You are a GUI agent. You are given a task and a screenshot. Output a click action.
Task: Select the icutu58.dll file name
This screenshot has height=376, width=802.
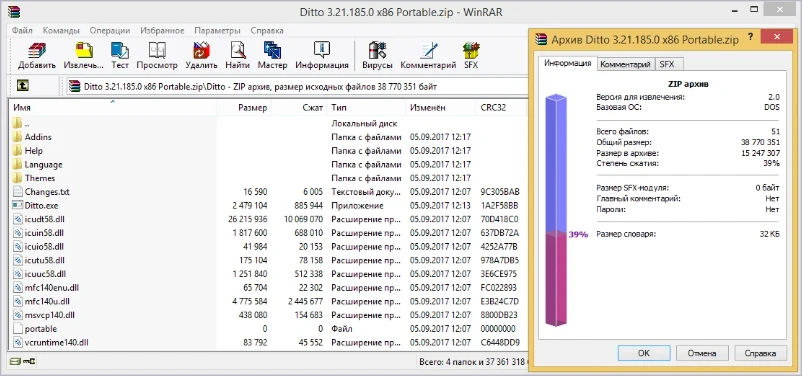[x=44, y=260]
